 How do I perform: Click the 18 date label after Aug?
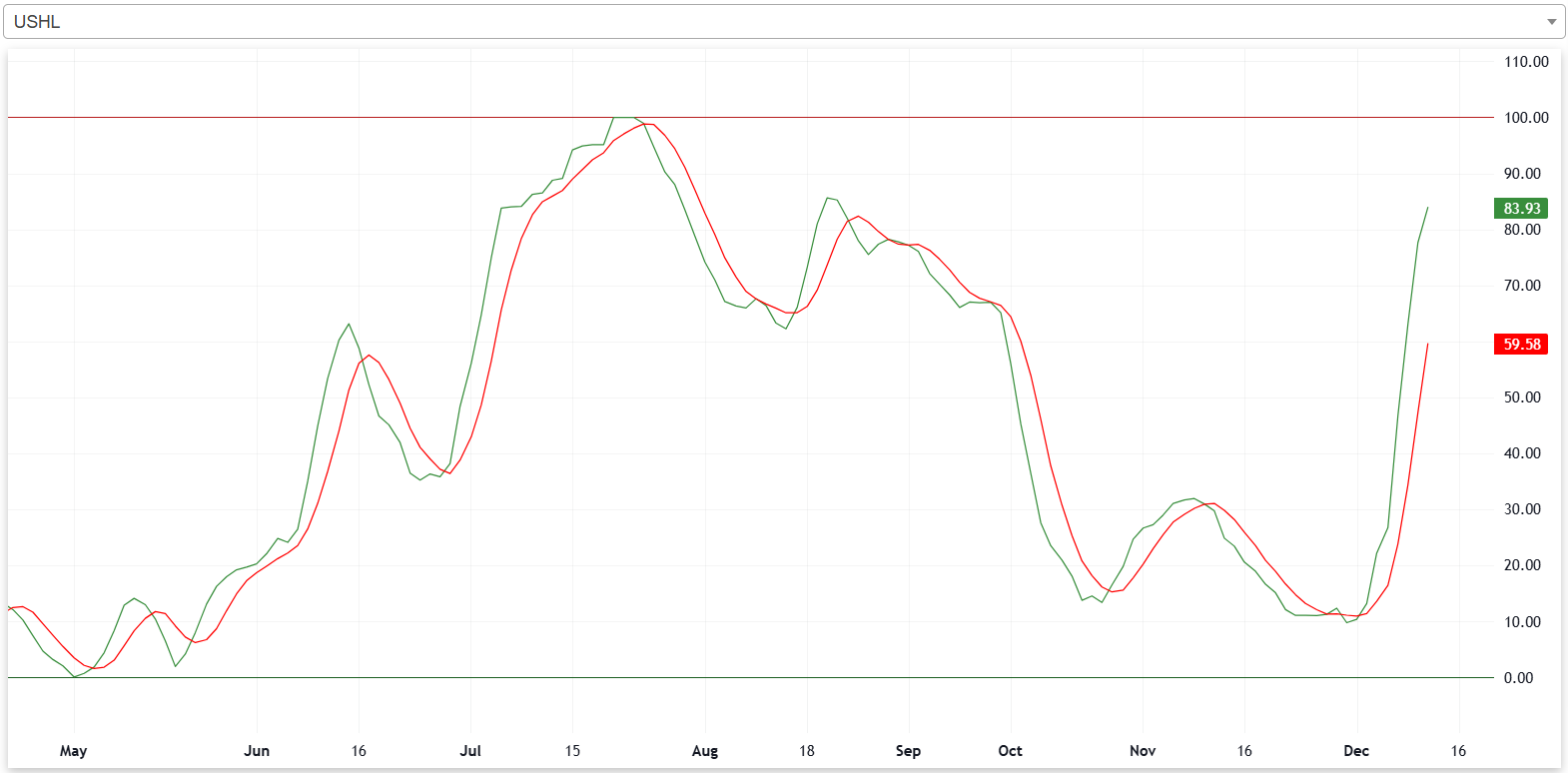pyautogui.click(x=807, y=751)
